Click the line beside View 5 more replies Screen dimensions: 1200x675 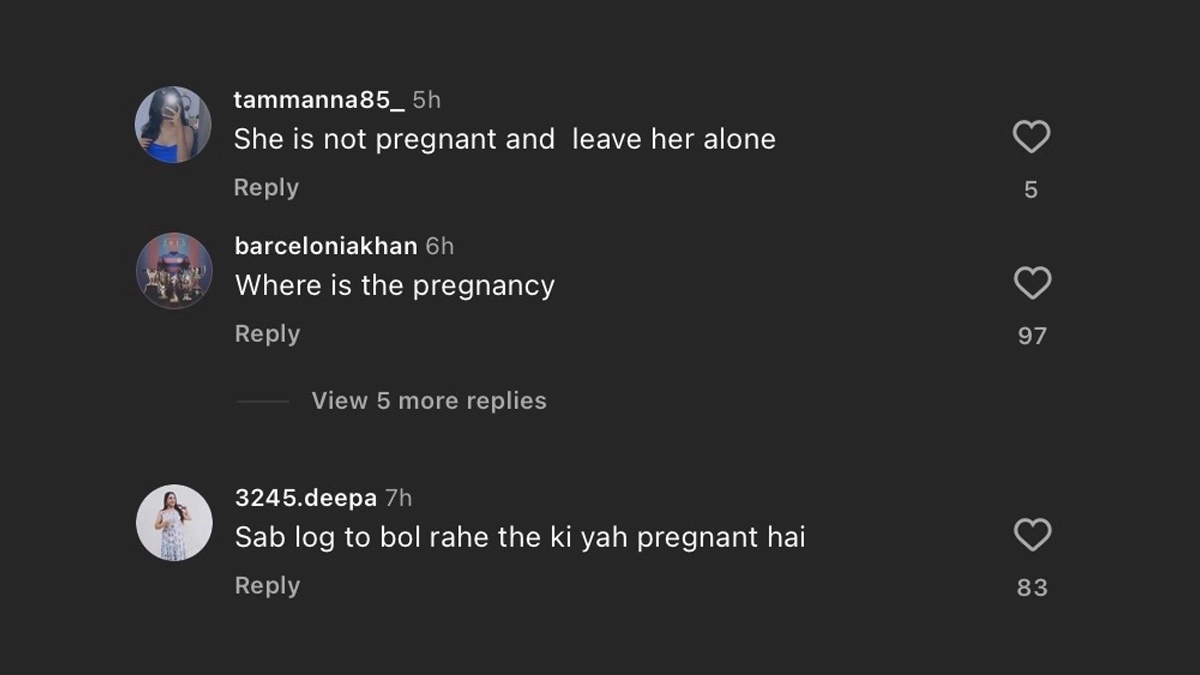(x=263, y=401)
